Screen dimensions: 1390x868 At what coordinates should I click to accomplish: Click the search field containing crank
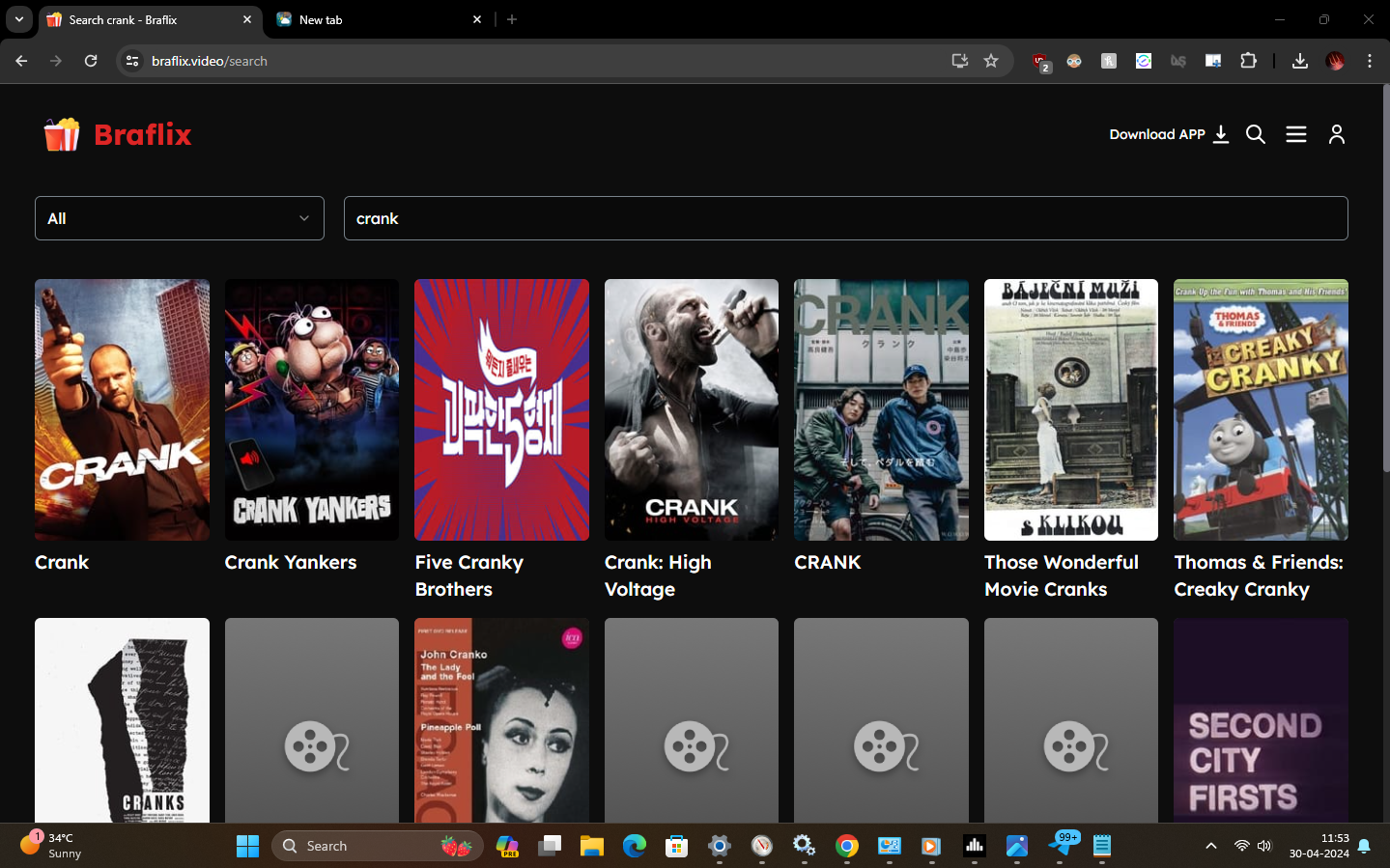(845, 218)
